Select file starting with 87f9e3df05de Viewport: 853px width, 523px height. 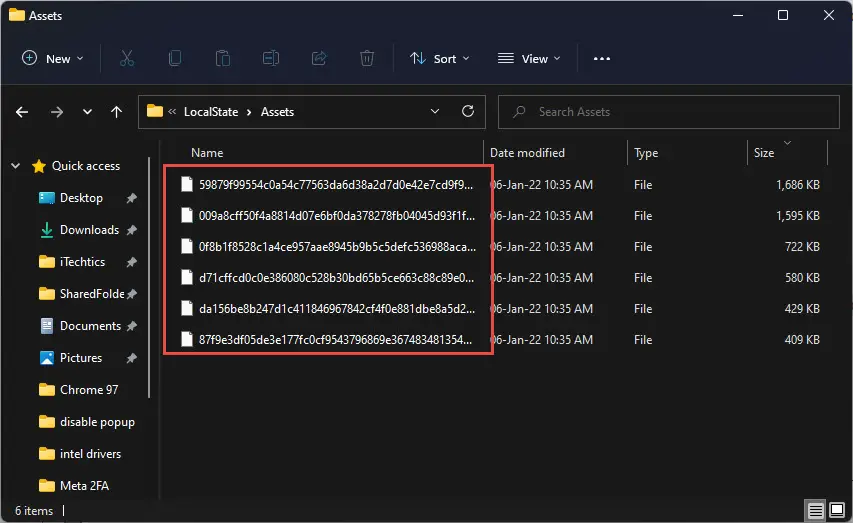pos(335,340)
